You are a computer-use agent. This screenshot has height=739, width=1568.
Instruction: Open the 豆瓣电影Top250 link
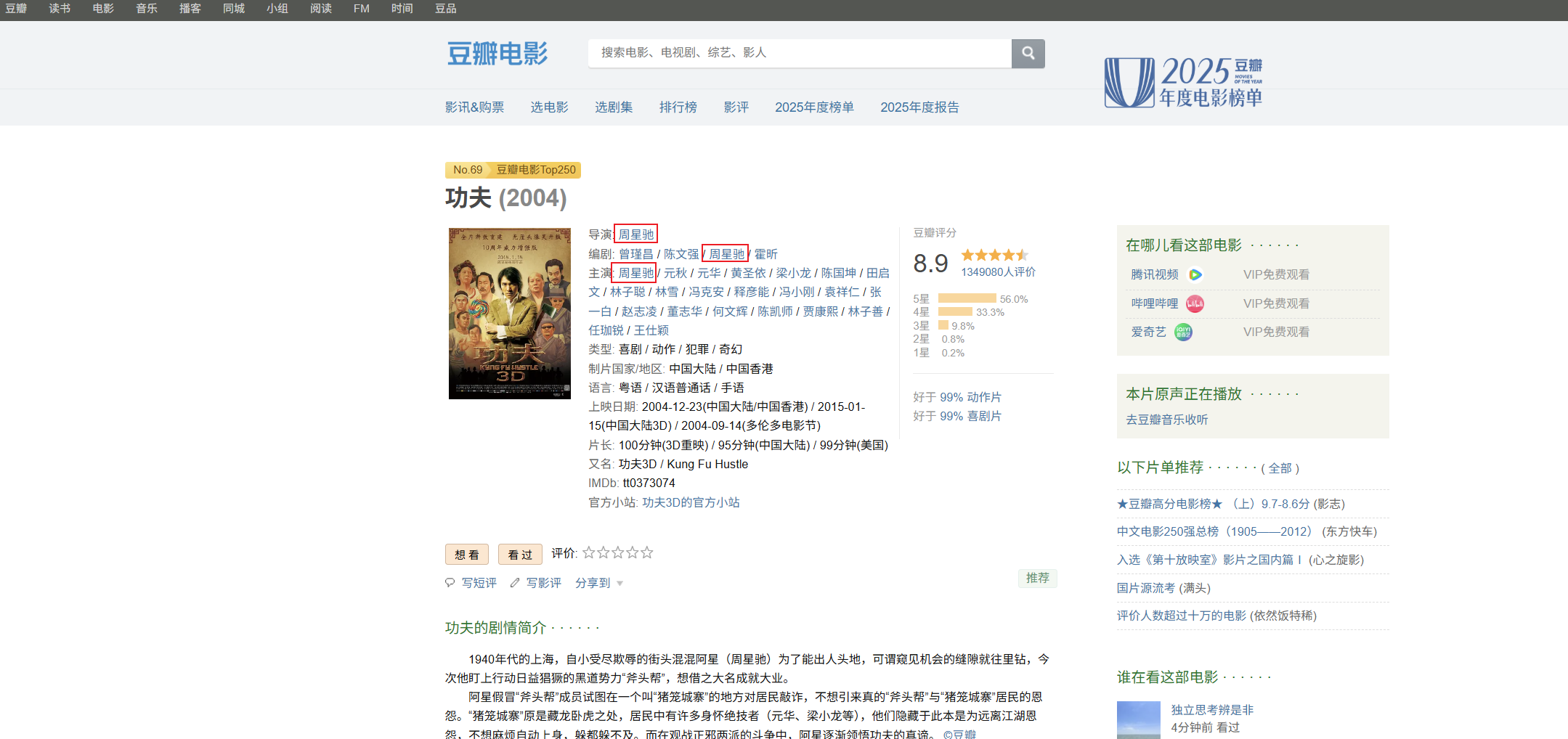536,170
